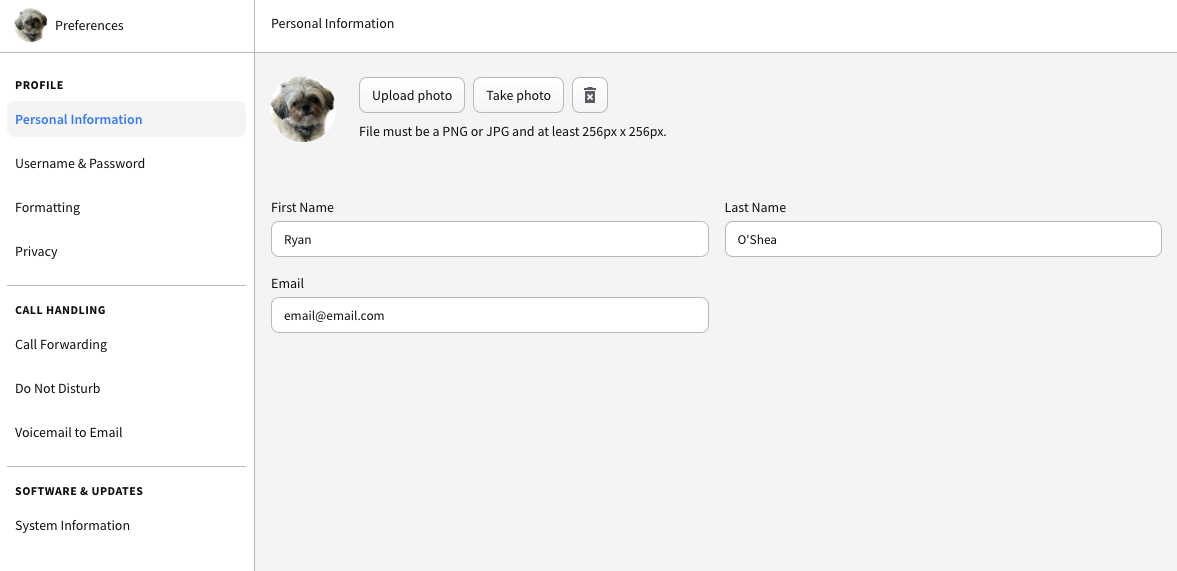Click the Last Name field containing O'Shea

tap(943, 239)
